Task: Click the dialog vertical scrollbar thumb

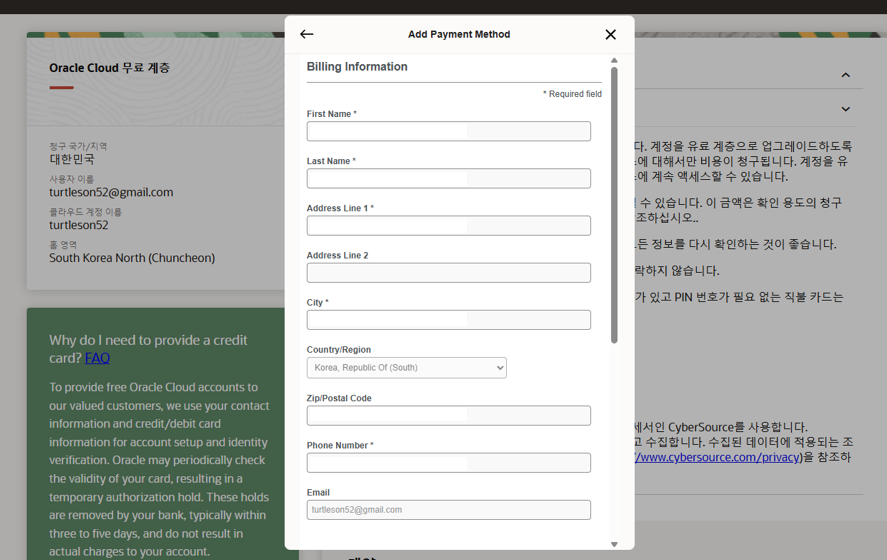Action: pos(614,205)
